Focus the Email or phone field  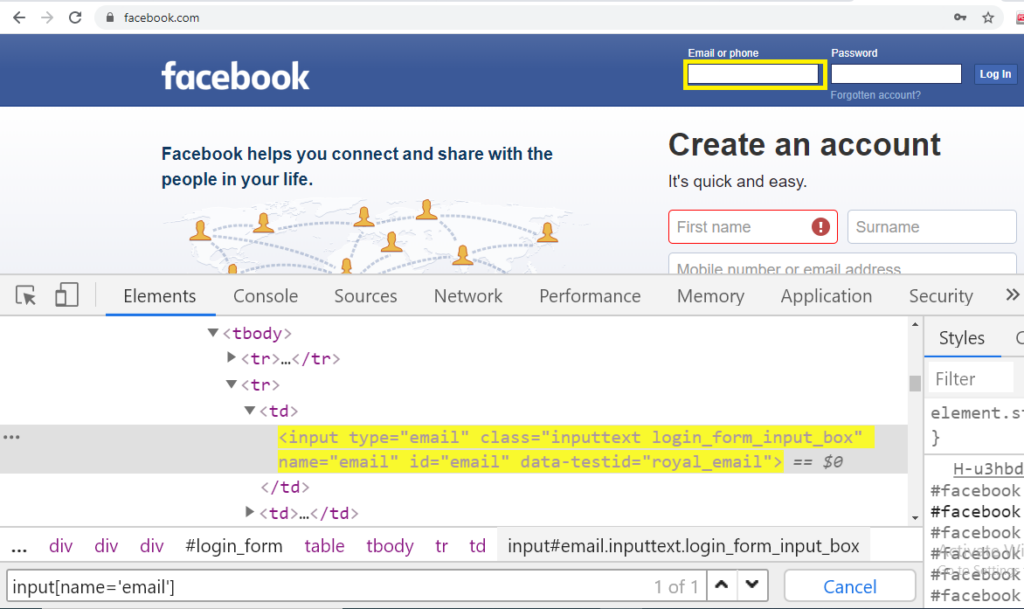tap(753, 74)
